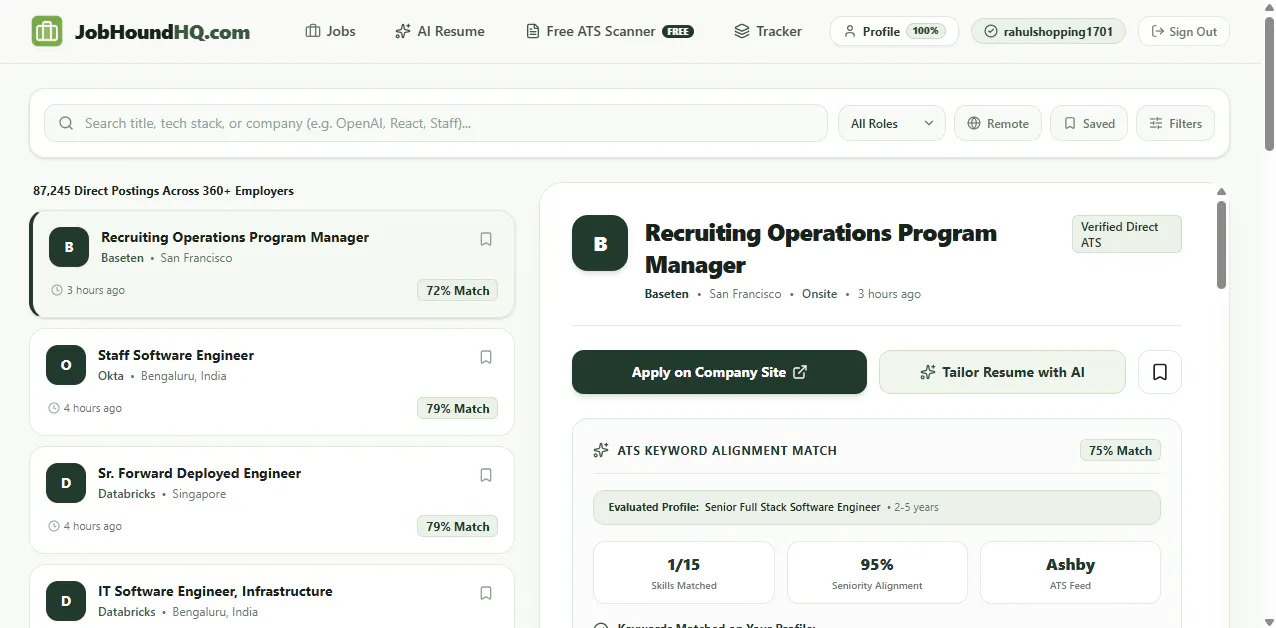Click the Verified Direct ATS badge

(x=1126, y=234)
